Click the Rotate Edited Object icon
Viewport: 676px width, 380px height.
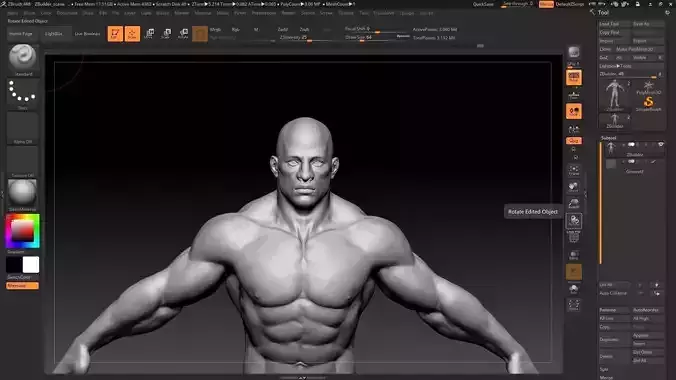pos(574,221)
